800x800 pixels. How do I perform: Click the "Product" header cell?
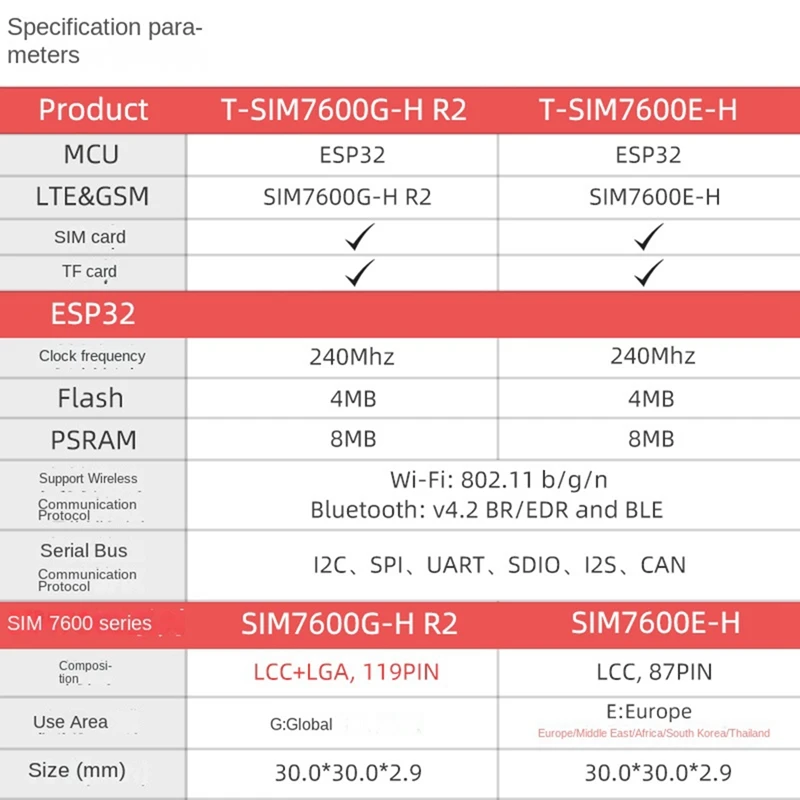click(93, 109)
